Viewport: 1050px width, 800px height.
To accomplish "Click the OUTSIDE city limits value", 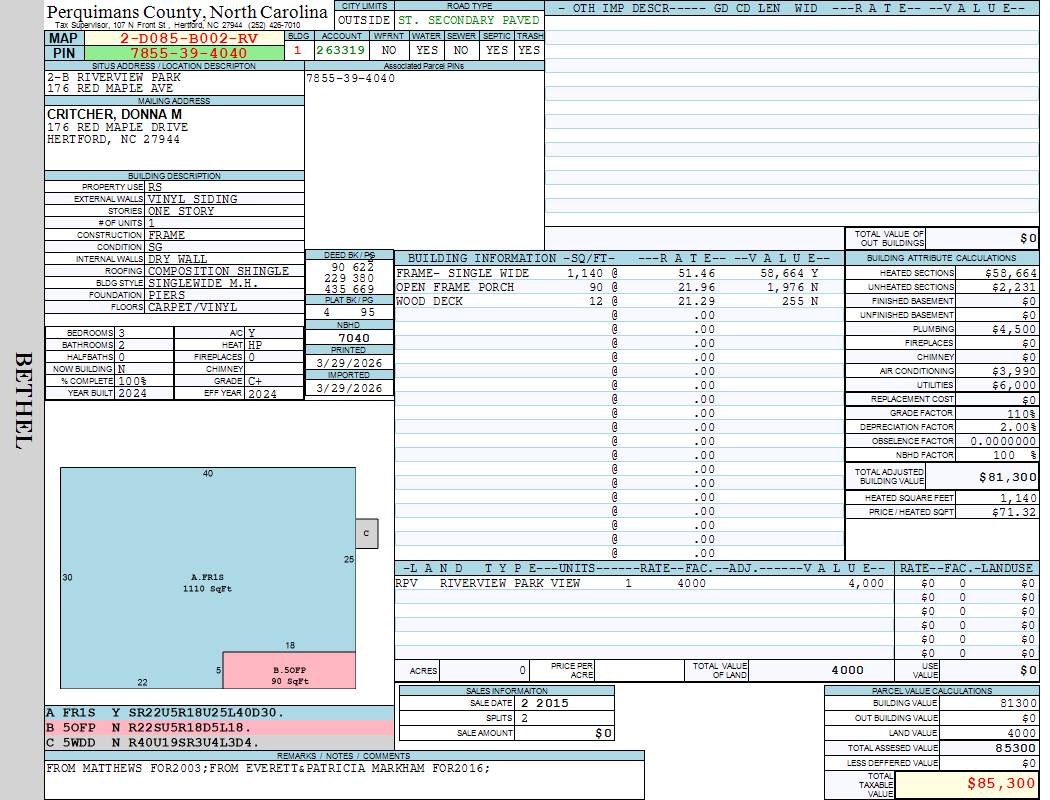I will coord(364,20).
